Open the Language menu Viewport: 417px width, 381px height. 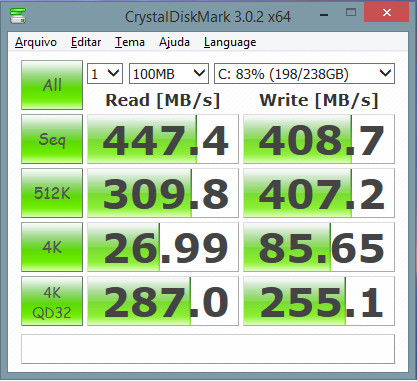click(230, 42)
